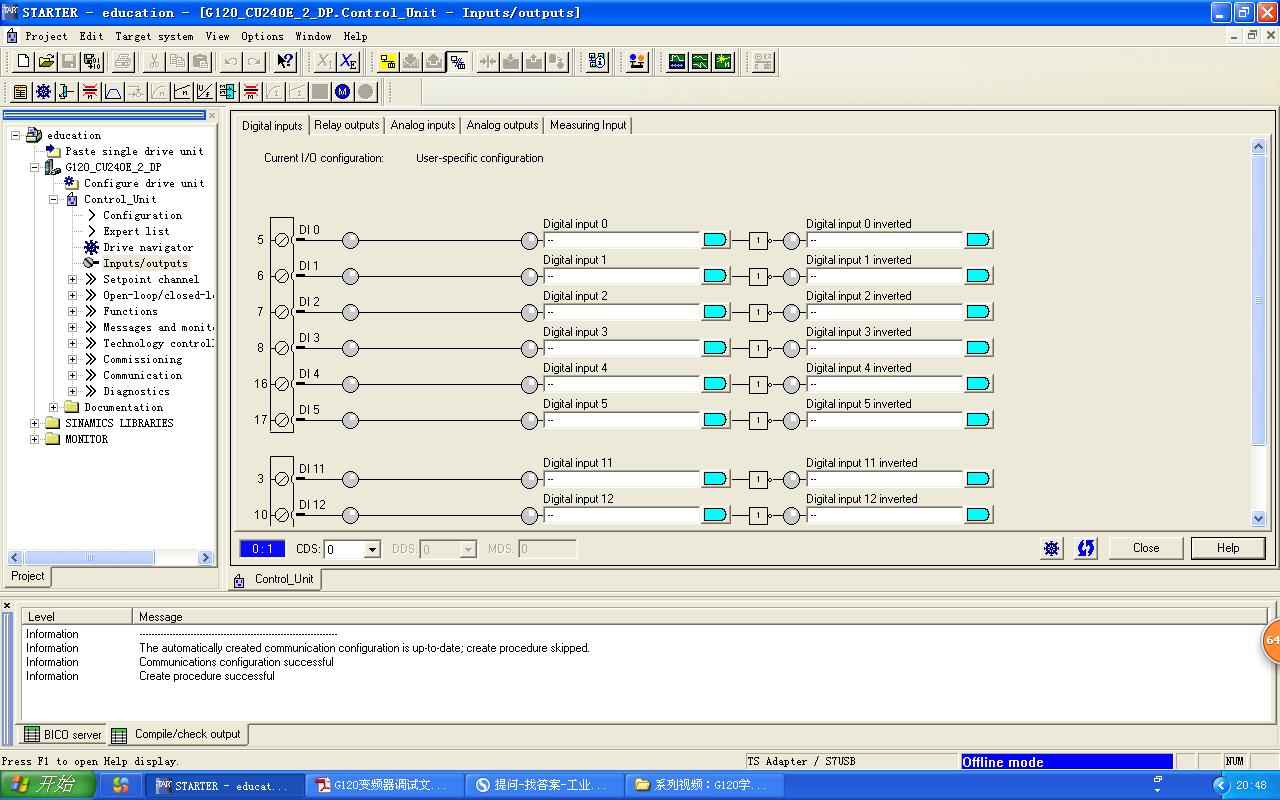Click the trapezoid ramp function toolbar icon

coord(113,92)
